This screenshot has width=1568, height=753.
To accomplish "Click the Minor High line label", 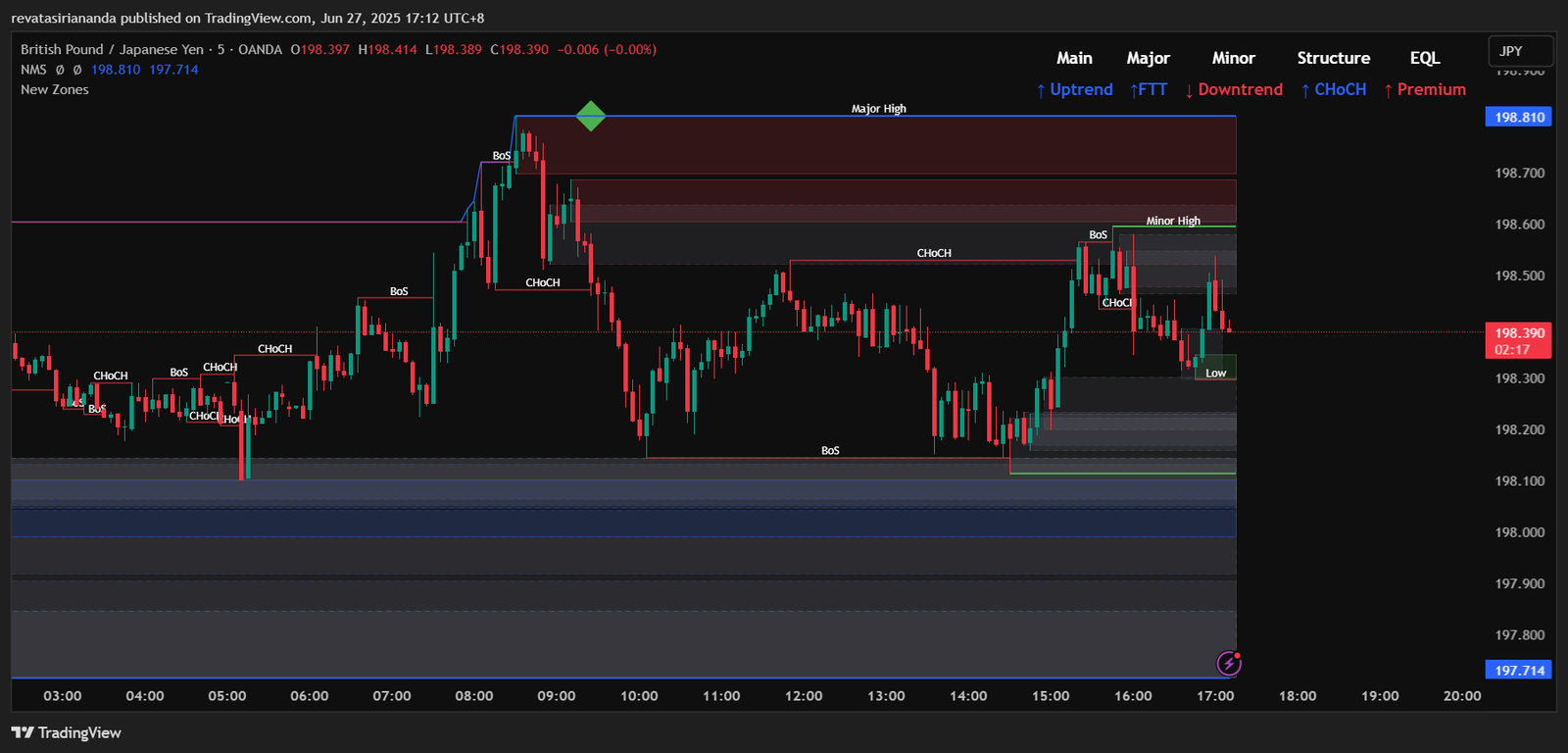I will 1173,221.
